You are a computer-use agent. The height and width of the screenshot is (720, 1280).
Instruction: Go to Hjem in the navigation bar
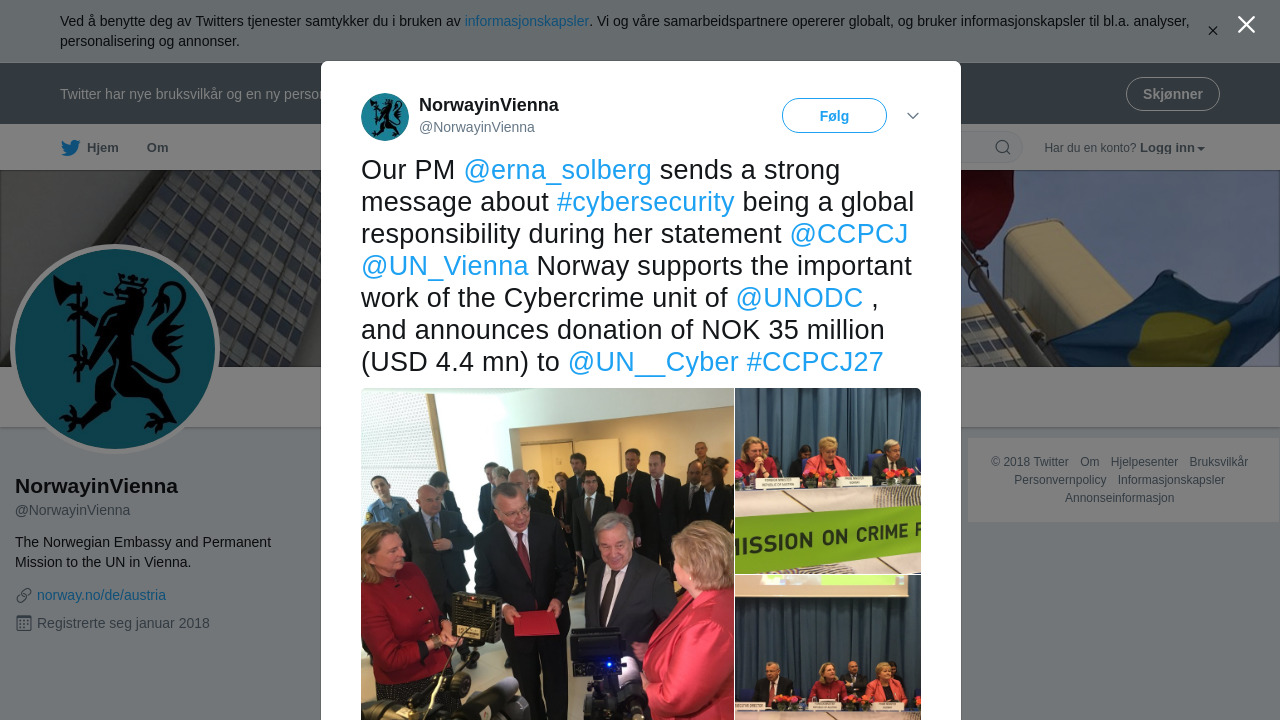[x=90, y=148]
